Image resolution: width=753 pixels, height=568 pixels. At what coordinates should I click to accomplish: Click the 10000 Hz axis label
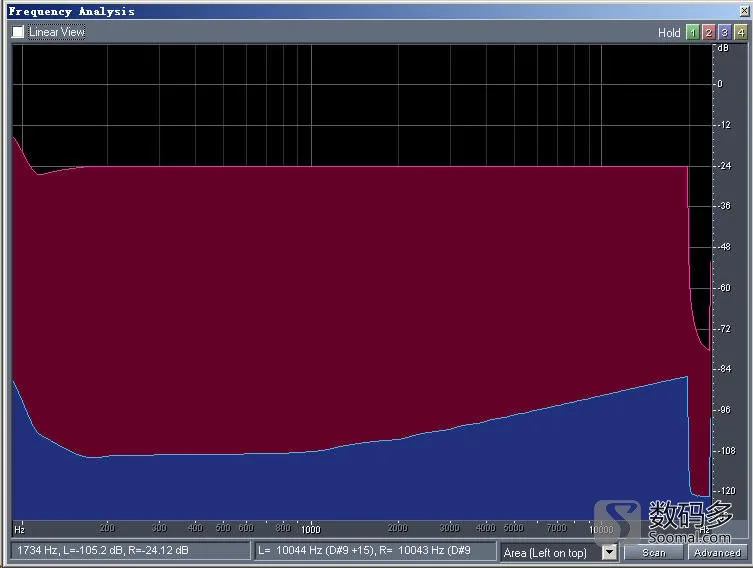pos(601,529)
